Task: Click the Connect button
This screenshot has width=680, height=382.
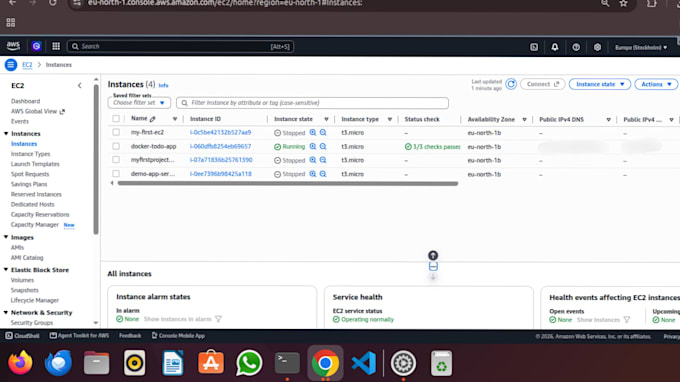Action: (543, 84)
